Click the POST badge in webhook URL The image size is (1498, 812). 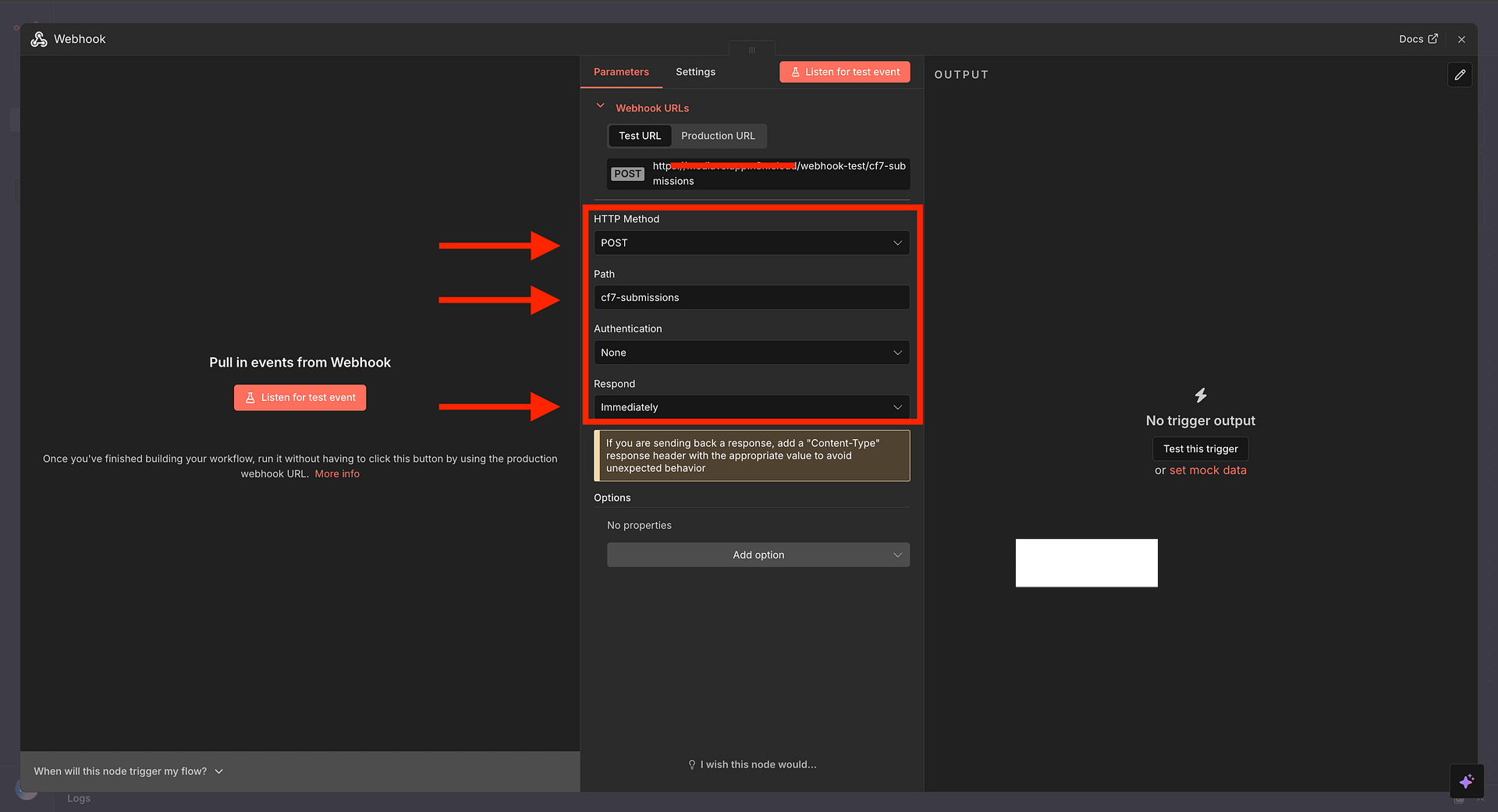(627, 174)
